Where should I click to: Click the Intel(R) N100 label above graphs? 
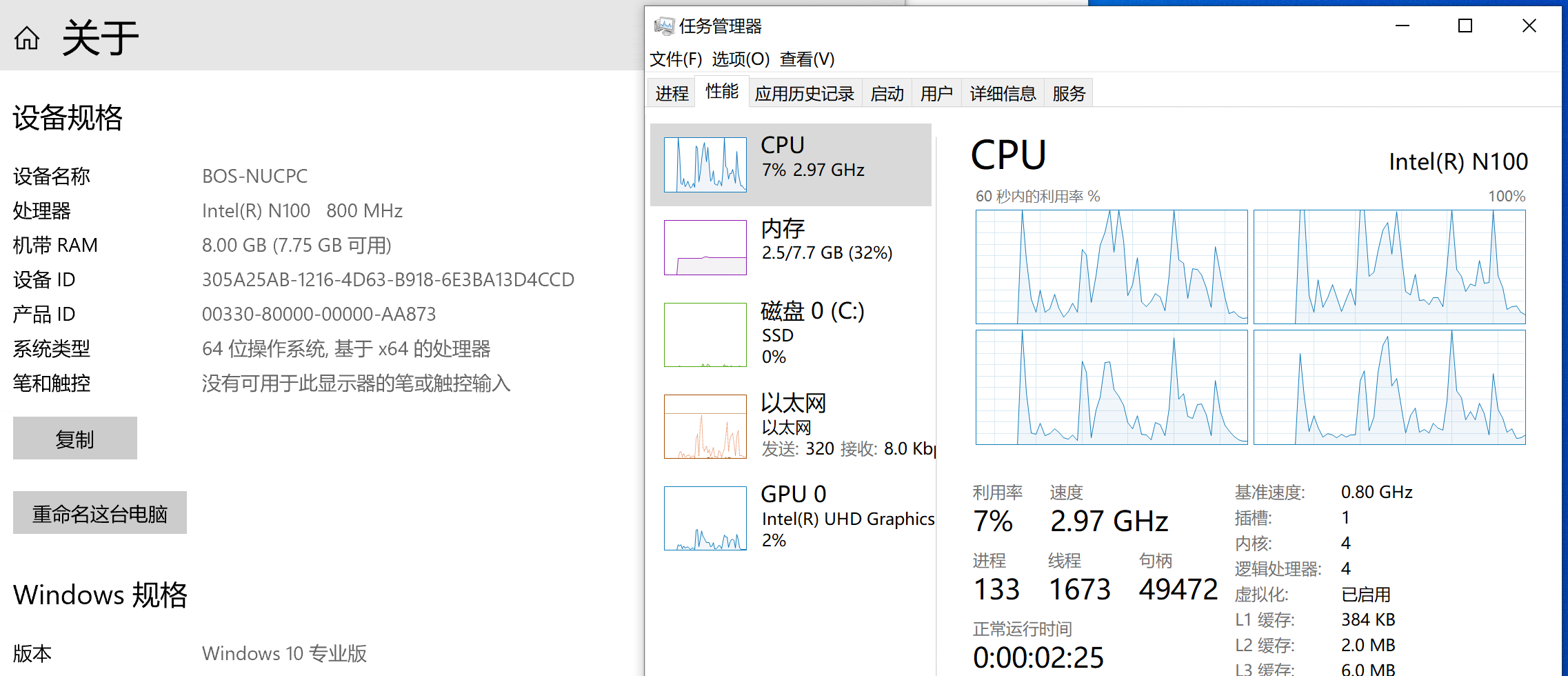tap(1458, 161)
